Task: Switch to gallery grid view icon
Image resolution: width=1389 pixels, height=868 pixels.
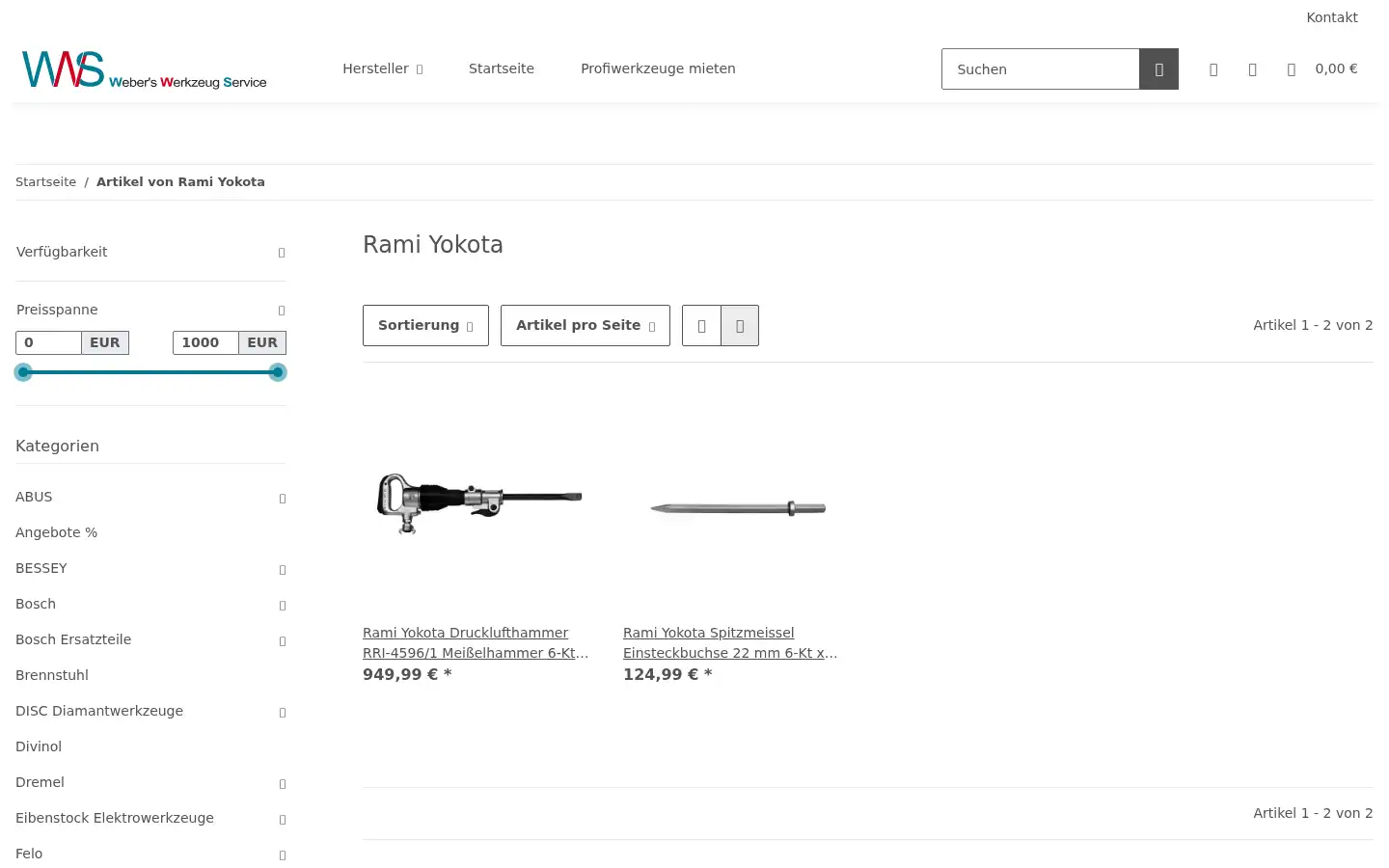Action: (x=740, y=326)
